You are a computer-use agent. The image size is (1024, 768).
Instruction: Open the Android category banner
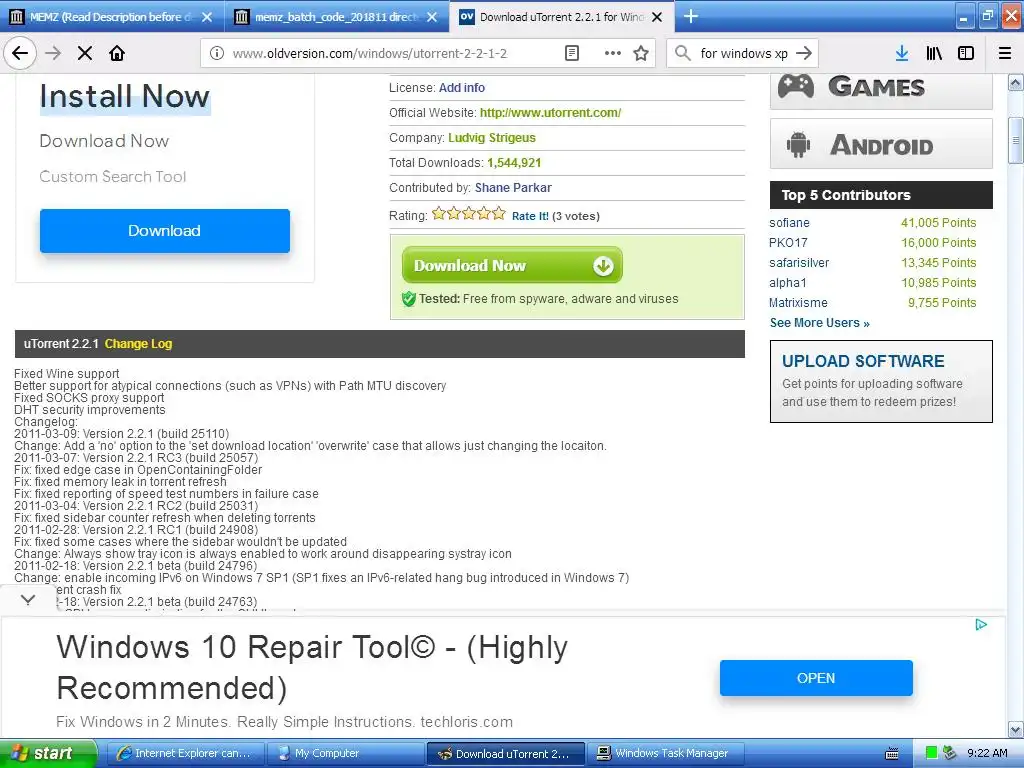(881, 144)
